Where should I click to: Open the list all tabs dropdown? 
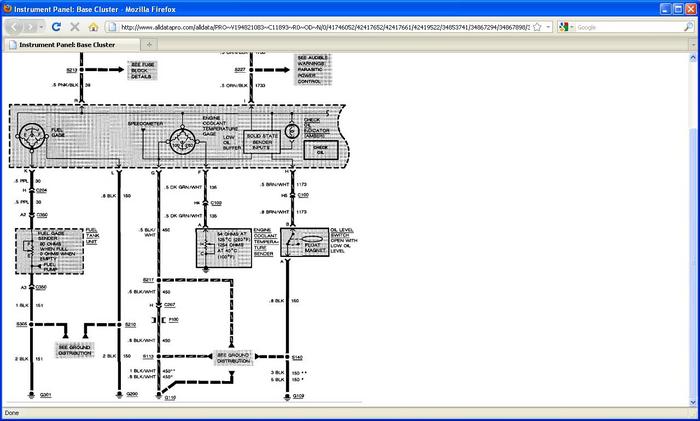pos(693,45)
